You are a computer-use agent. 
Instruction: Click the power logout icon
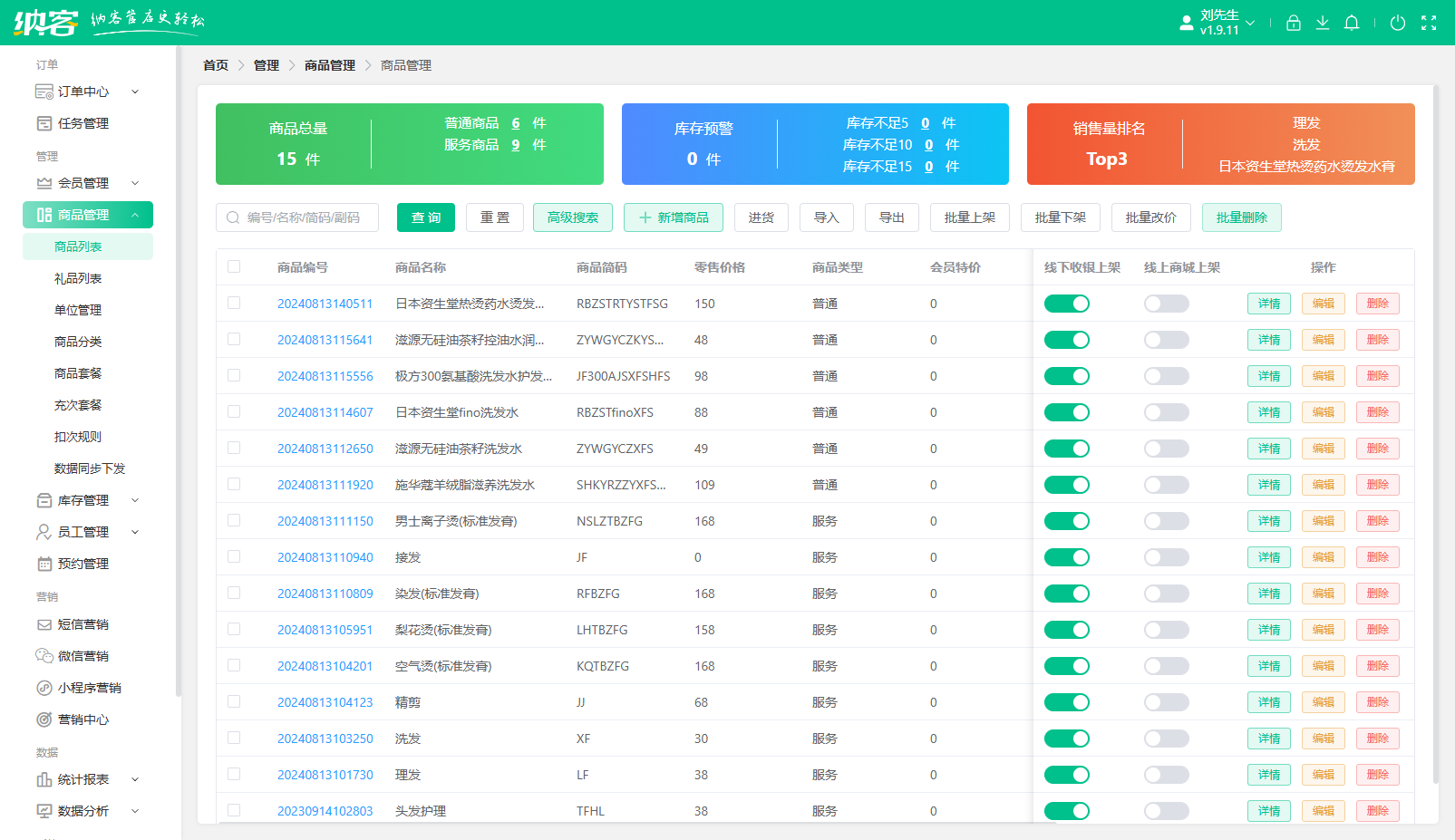coord(1398,23)
